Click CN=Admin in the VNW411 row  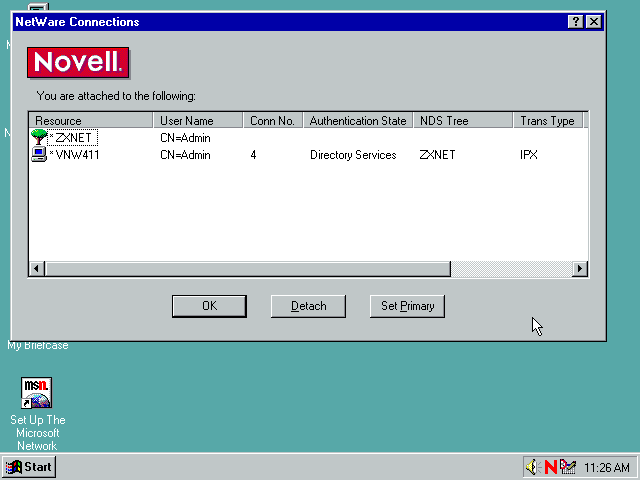[x=185, y=155]
